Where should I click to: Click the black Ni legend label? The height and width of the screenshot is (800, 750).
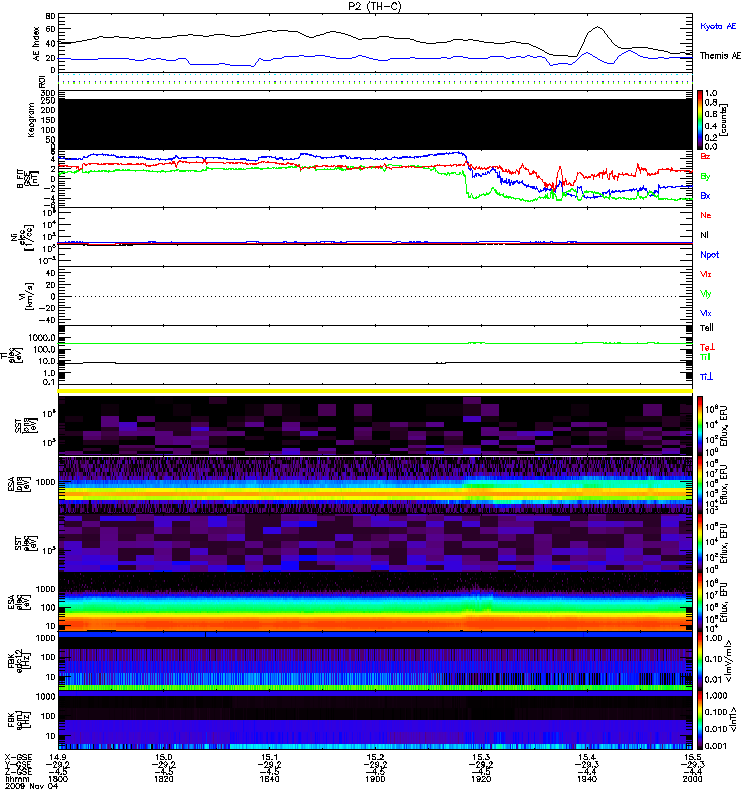(x=704, y=235)
